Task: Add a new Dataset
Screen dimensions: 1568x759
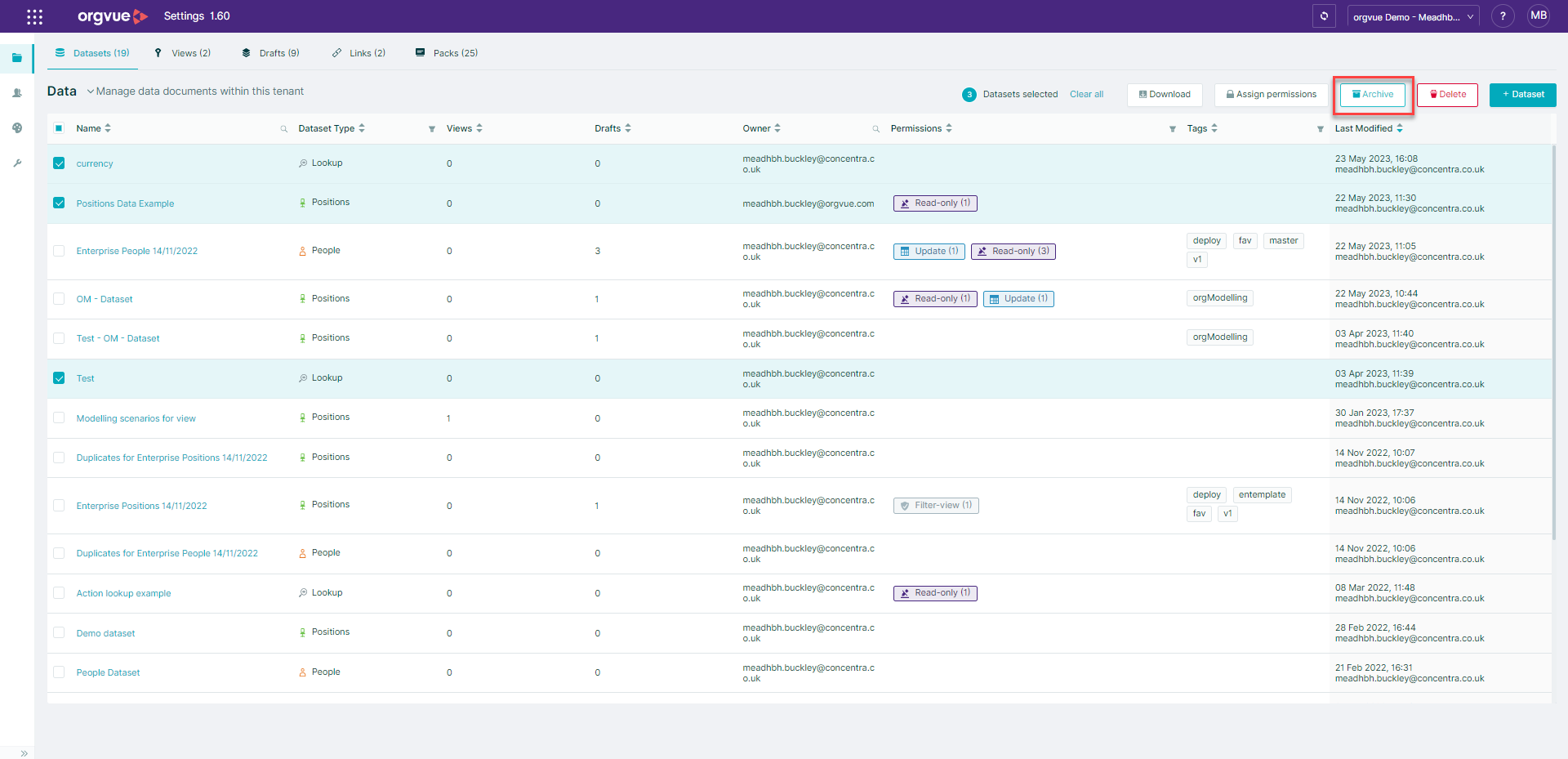Action: pyautogui.click(x=1523, y=95)
